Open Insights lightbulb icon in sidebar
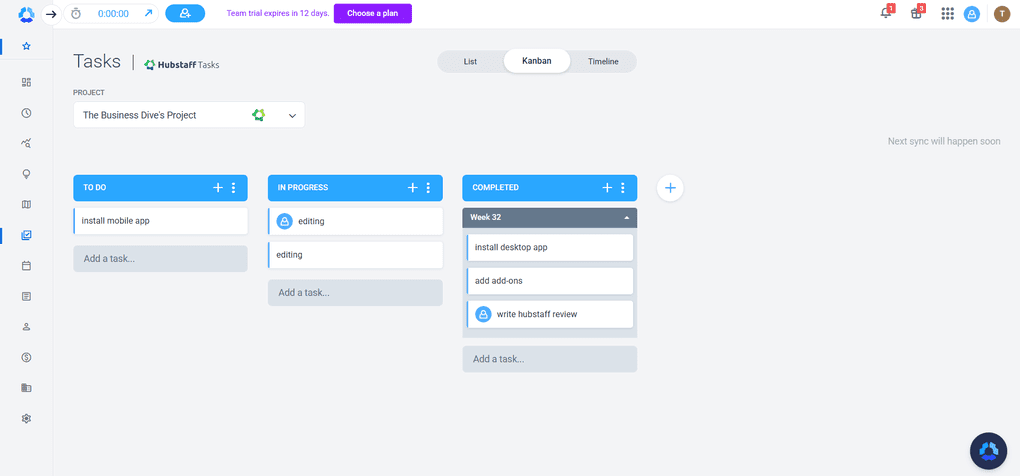This screenshot has width=1020, height=476. click(x=27, y=174)
